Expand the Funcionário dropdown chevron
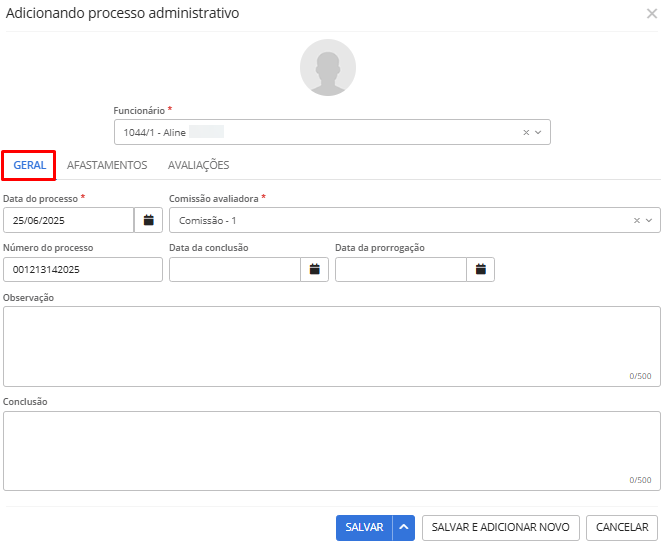The height and width of the screenshot is (545, 665). coord(538,132)
